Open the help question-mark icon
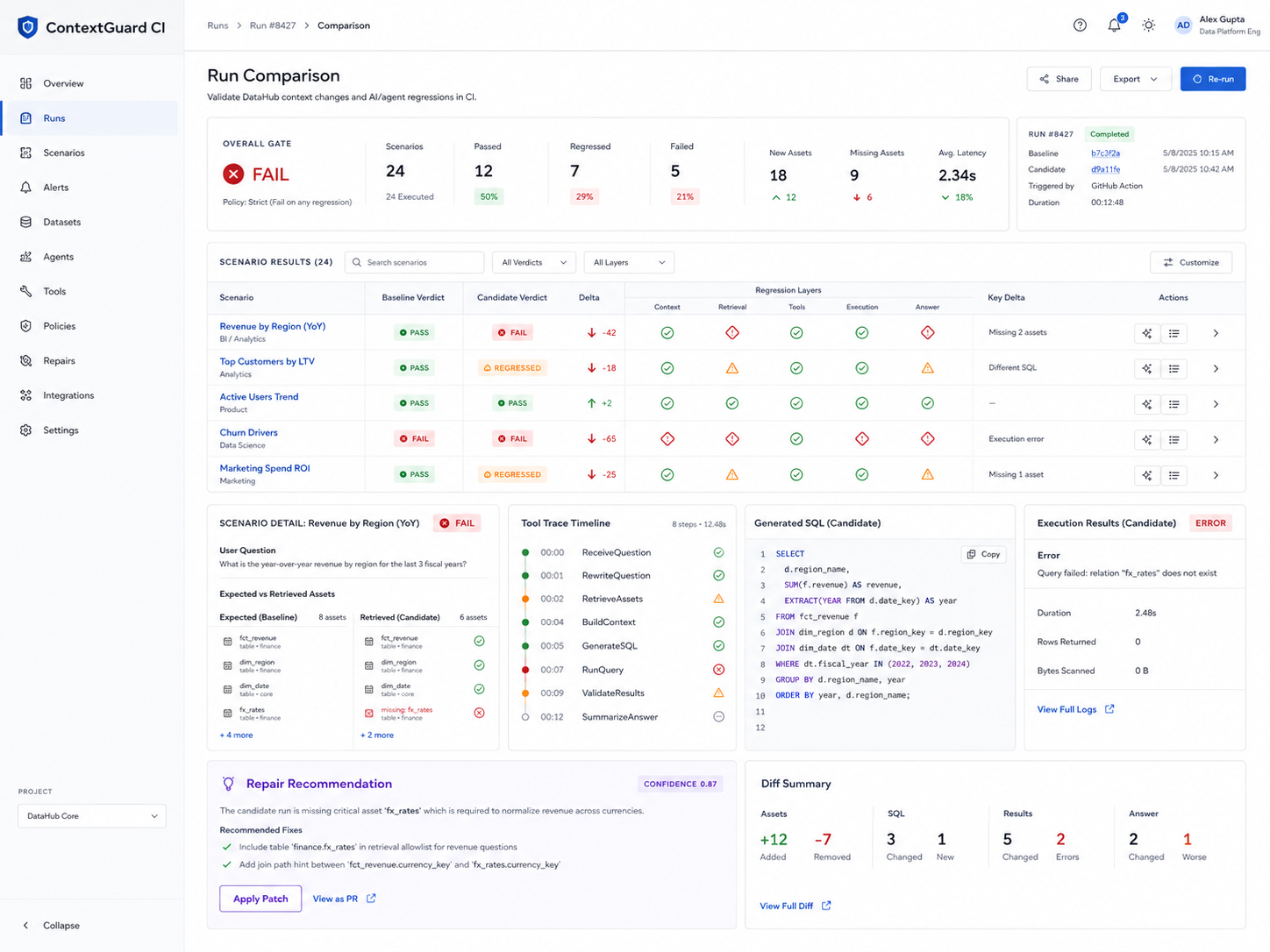1270x952 pixels. [1080, 25]
